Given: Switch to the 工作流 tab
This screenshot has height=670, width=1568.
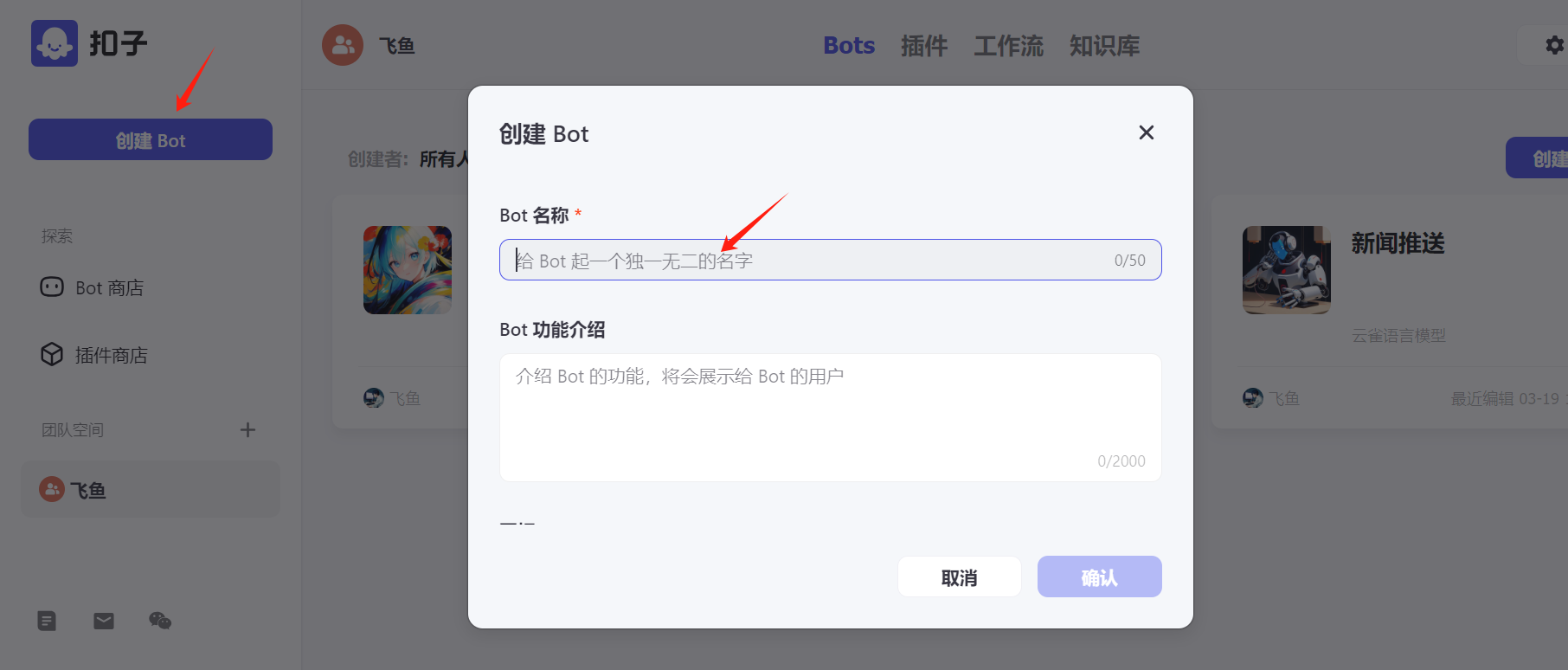Looking at the screenshot, I should [x=1009, y=45].
